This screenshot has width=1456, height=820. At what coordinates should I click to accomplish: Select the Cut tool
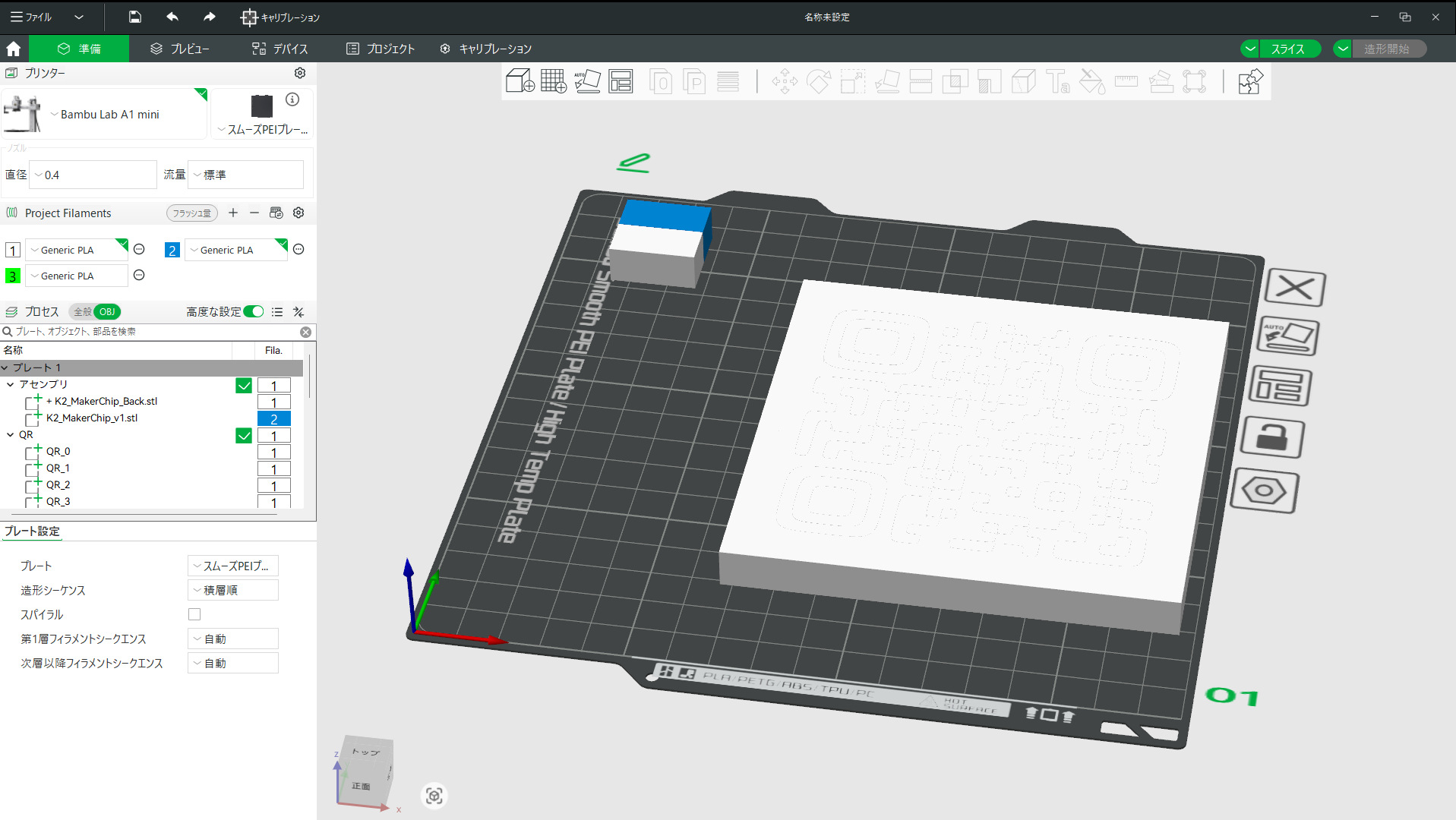(921, 81)
